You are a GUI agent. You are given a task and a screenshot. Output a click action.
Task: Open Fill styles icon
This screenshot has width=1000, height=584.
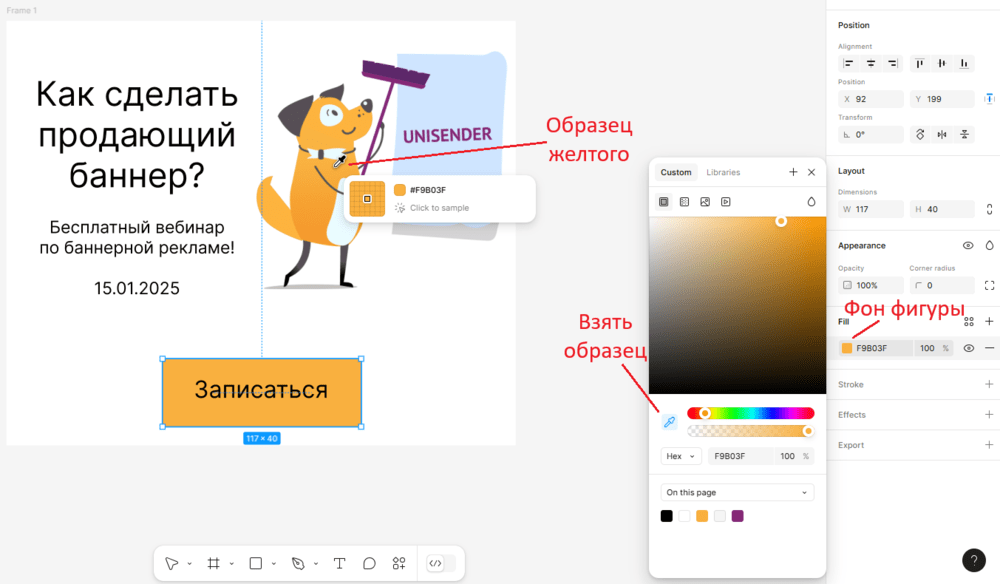[969, 321]
